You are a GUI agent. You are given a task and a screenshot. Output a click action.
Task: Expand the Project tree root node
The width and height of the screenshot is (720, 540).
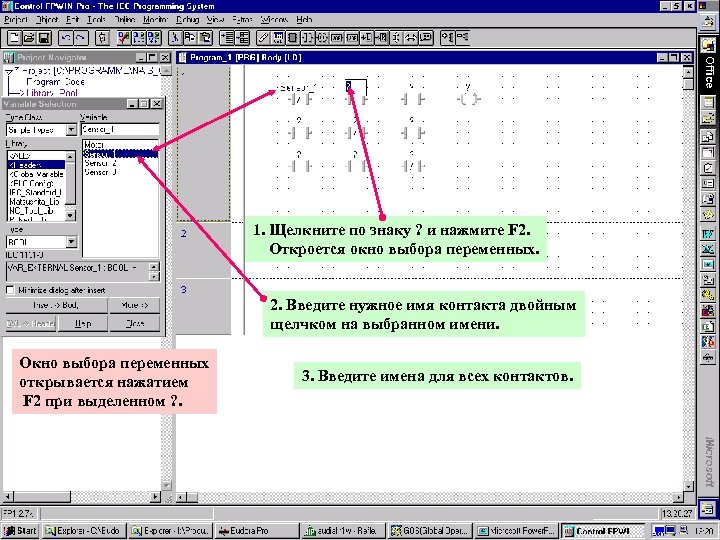(9, 72)
